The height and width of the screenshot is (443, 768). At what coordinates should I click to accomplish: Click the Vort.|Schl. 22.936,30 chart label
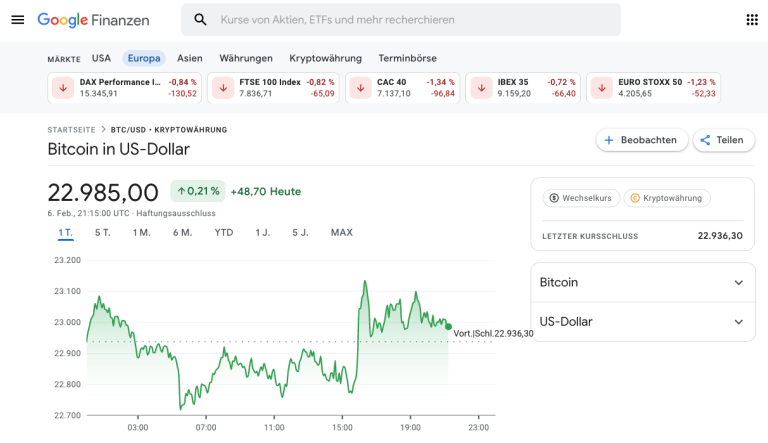pos(493,333)
